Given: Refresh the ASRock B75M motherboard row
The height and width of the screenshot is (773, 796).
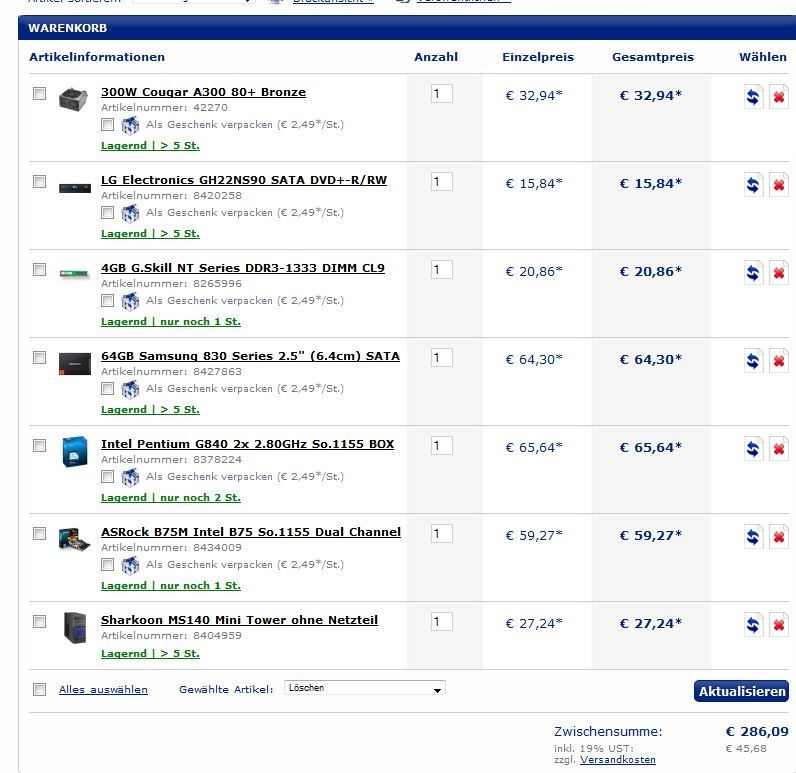Looking at the screenshot, I should 753,537.
